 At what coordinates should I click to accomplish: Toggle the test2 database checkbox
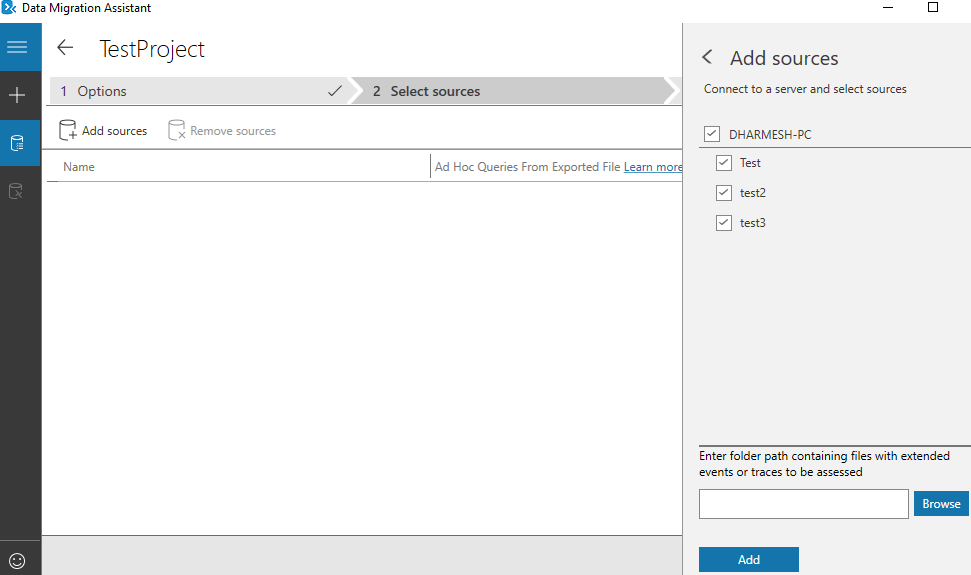[724, 193]
